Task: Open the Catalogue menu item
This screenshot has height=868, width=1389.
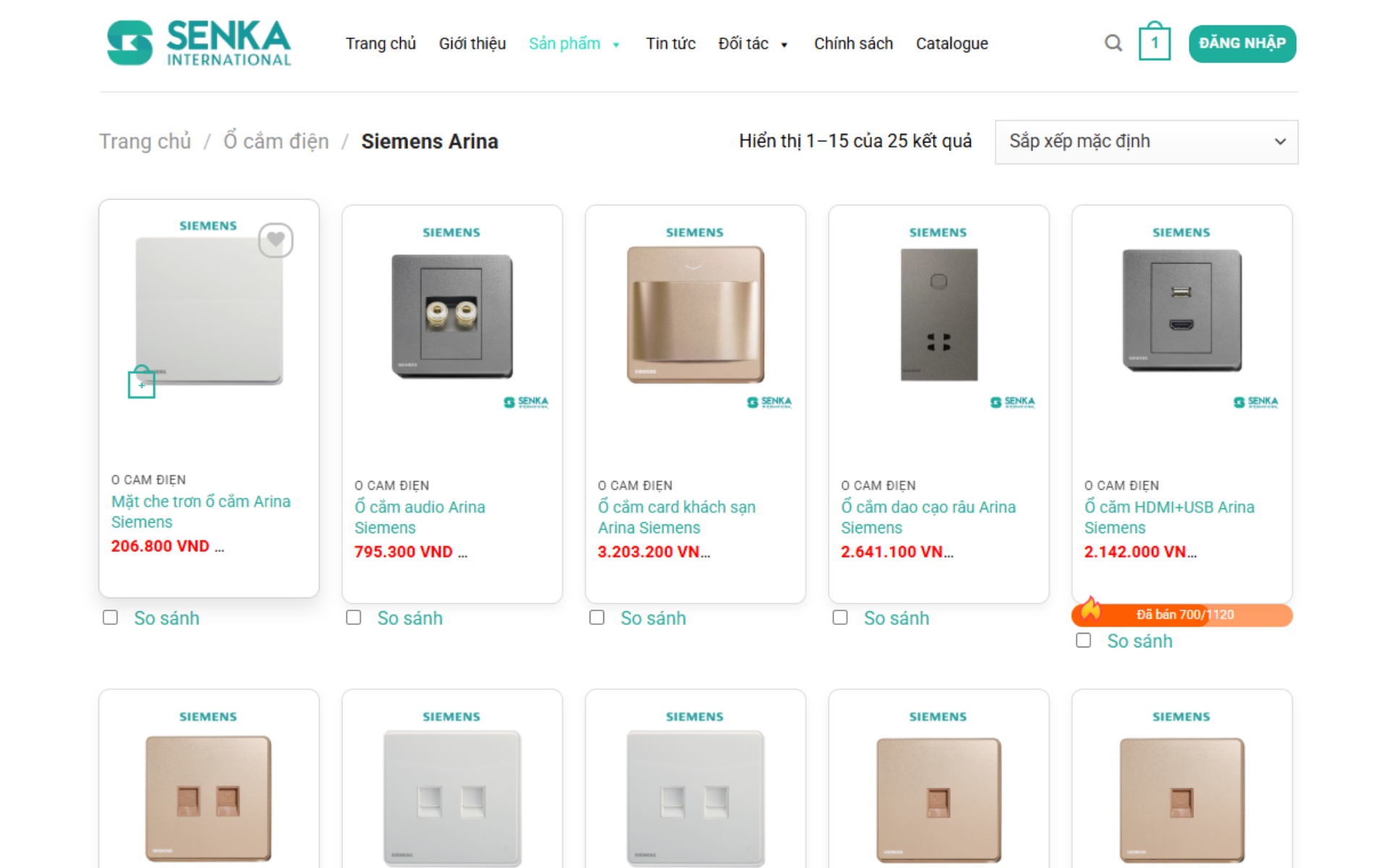Action: (951, 43)
